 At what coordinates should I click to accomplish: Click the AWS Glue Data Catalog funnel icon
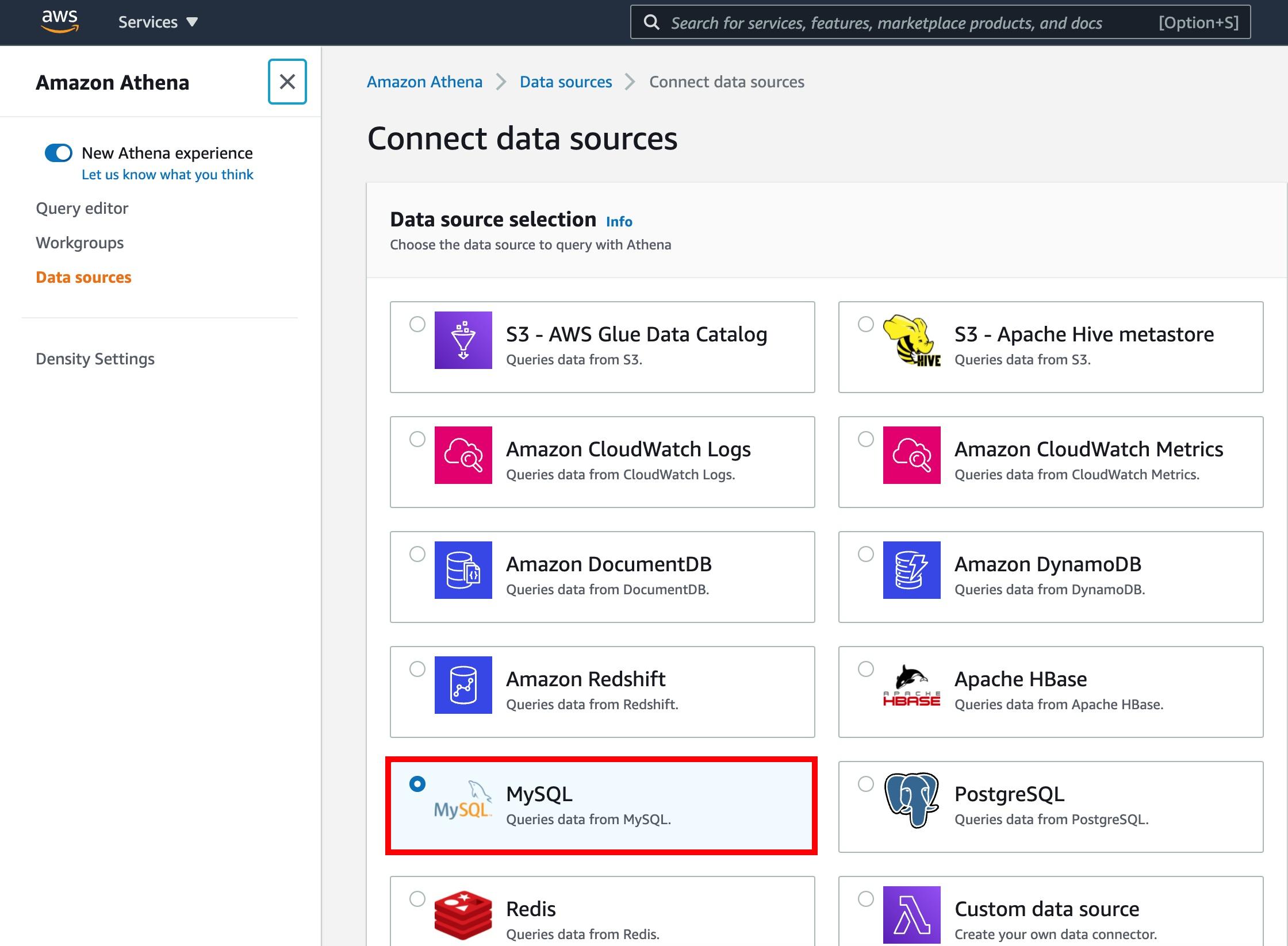(463, 340)
